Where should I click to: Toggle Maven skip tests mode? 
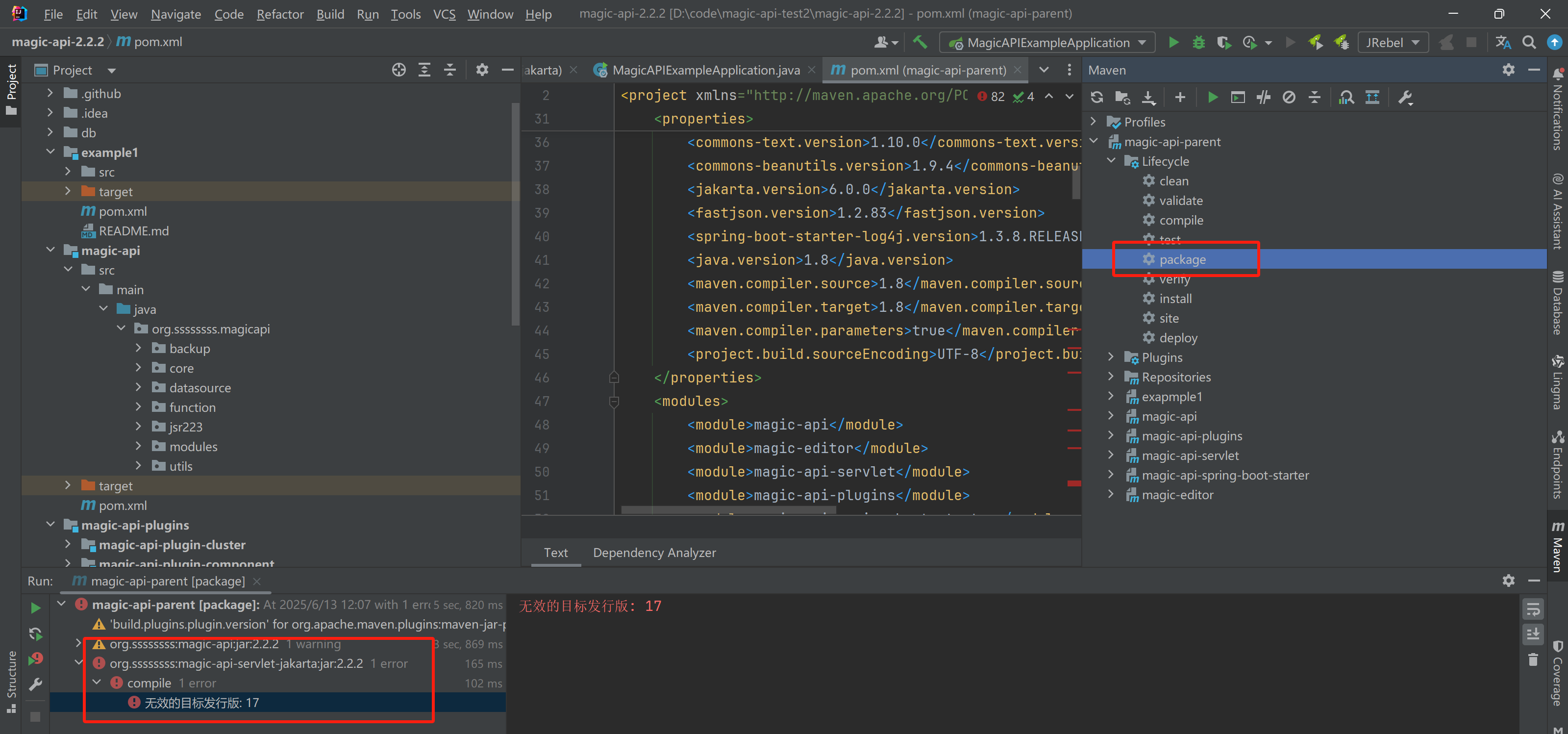tap(1289, 98)
